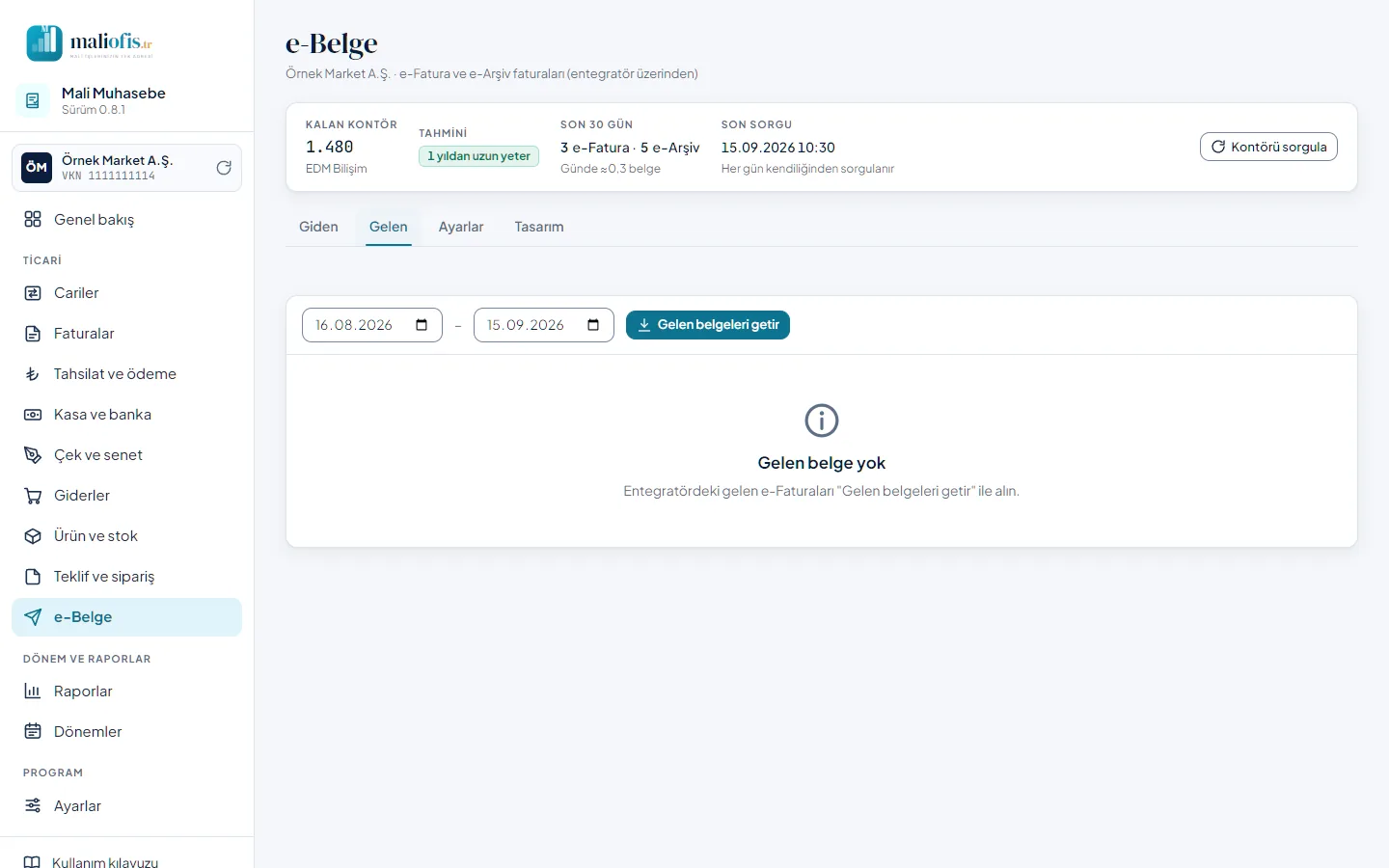Switch to the Giden tab
Viewport: 1389px width, 868px height.
[318, 227]
